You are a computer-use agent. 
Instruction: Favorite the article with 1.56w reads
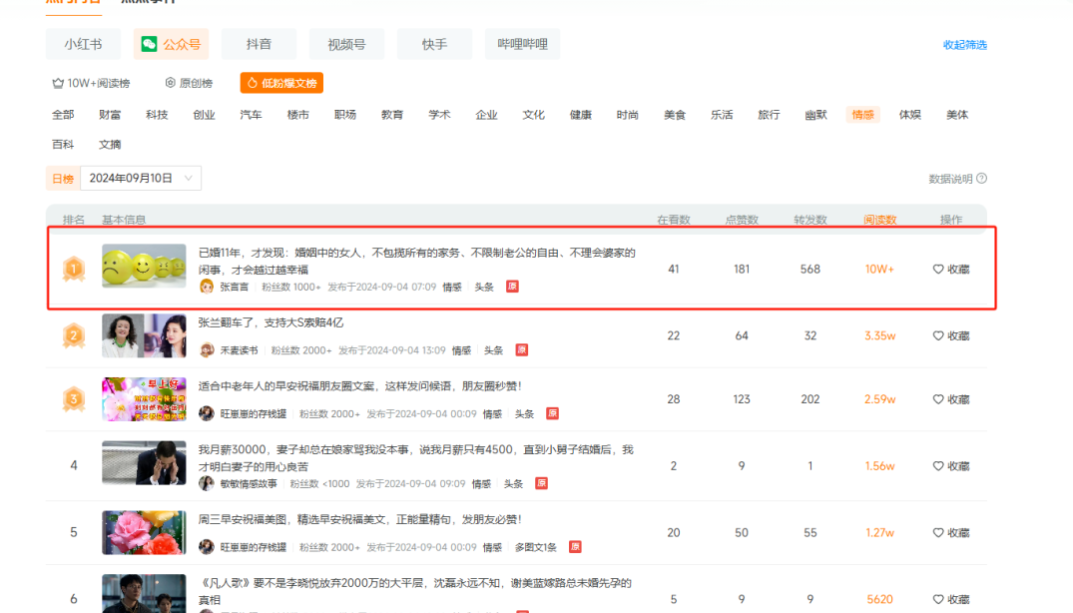pos(951,466)
